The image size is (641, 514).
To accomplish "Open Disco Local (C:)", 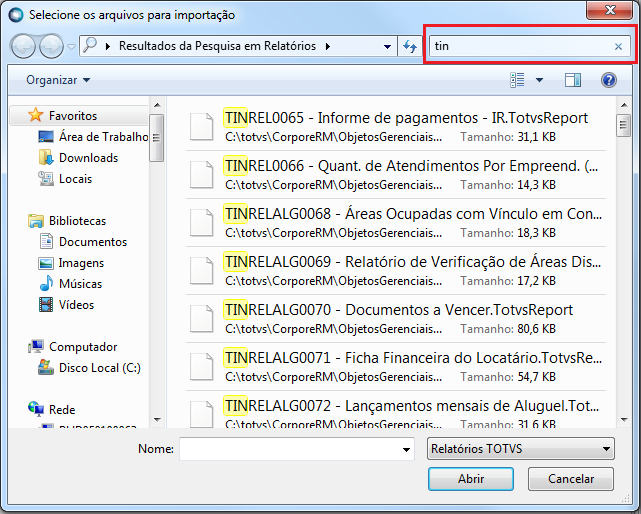I will coord(100,368).
